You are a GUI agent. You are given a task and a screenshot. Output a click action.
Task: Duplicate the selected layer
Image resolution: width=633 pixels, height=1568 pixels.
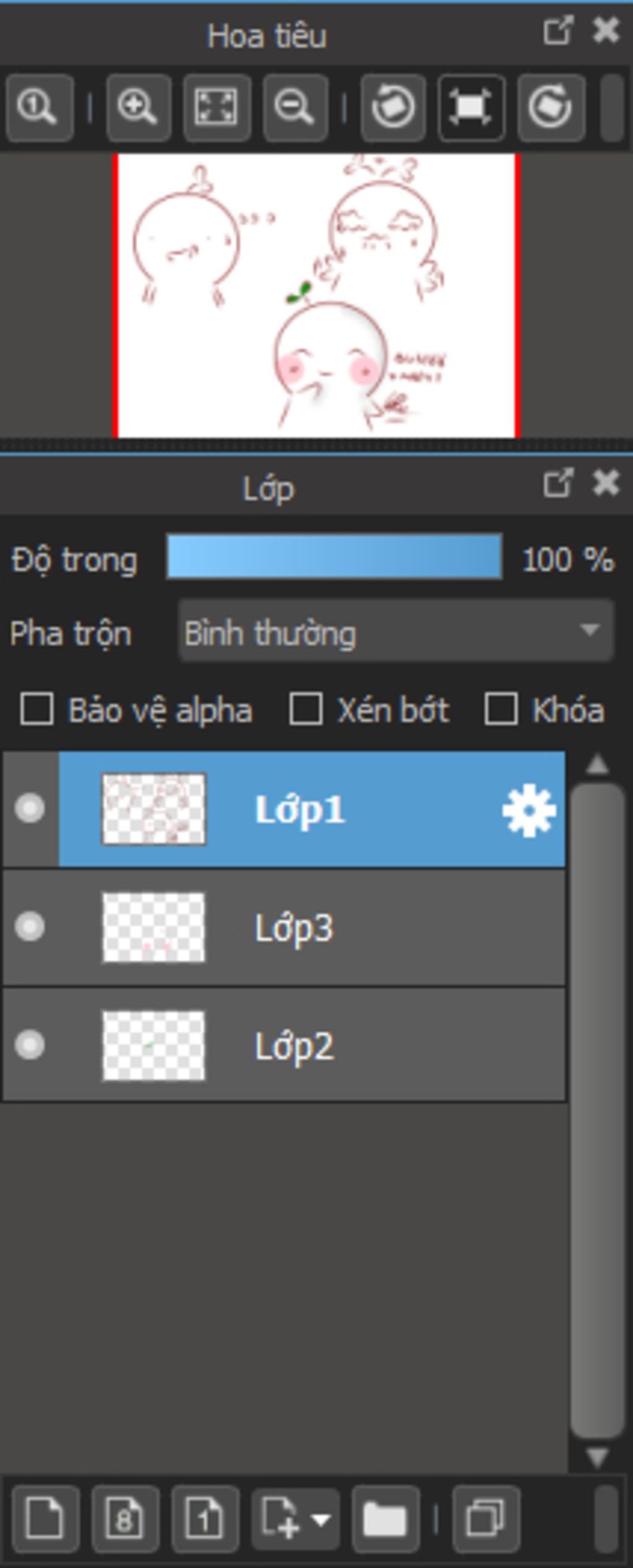click(x=486, y=1519)
